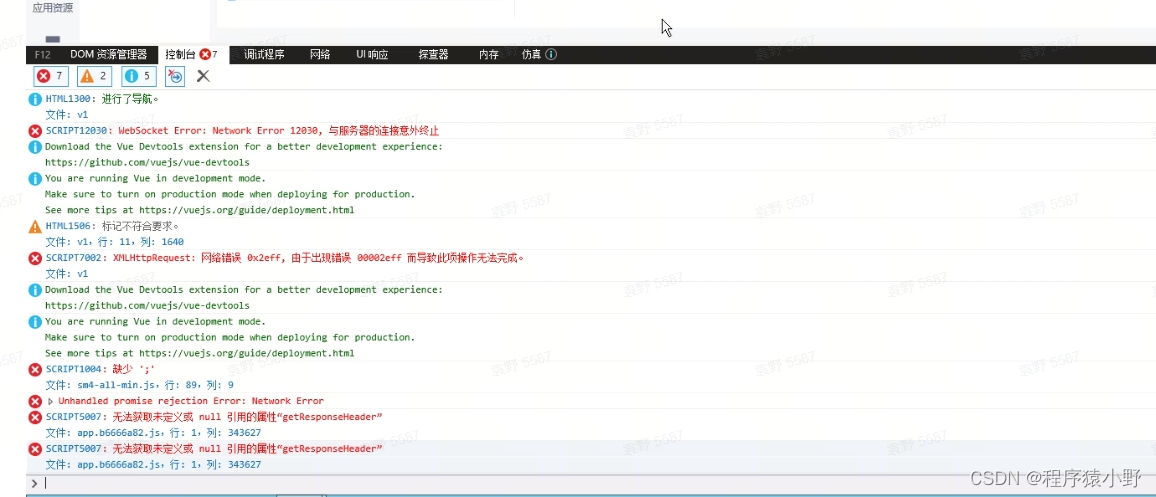The height and width of the screenshot is (497, 1156).
Task: Click the warning triangle icon beside HTML1506
Action: [35, 226]
